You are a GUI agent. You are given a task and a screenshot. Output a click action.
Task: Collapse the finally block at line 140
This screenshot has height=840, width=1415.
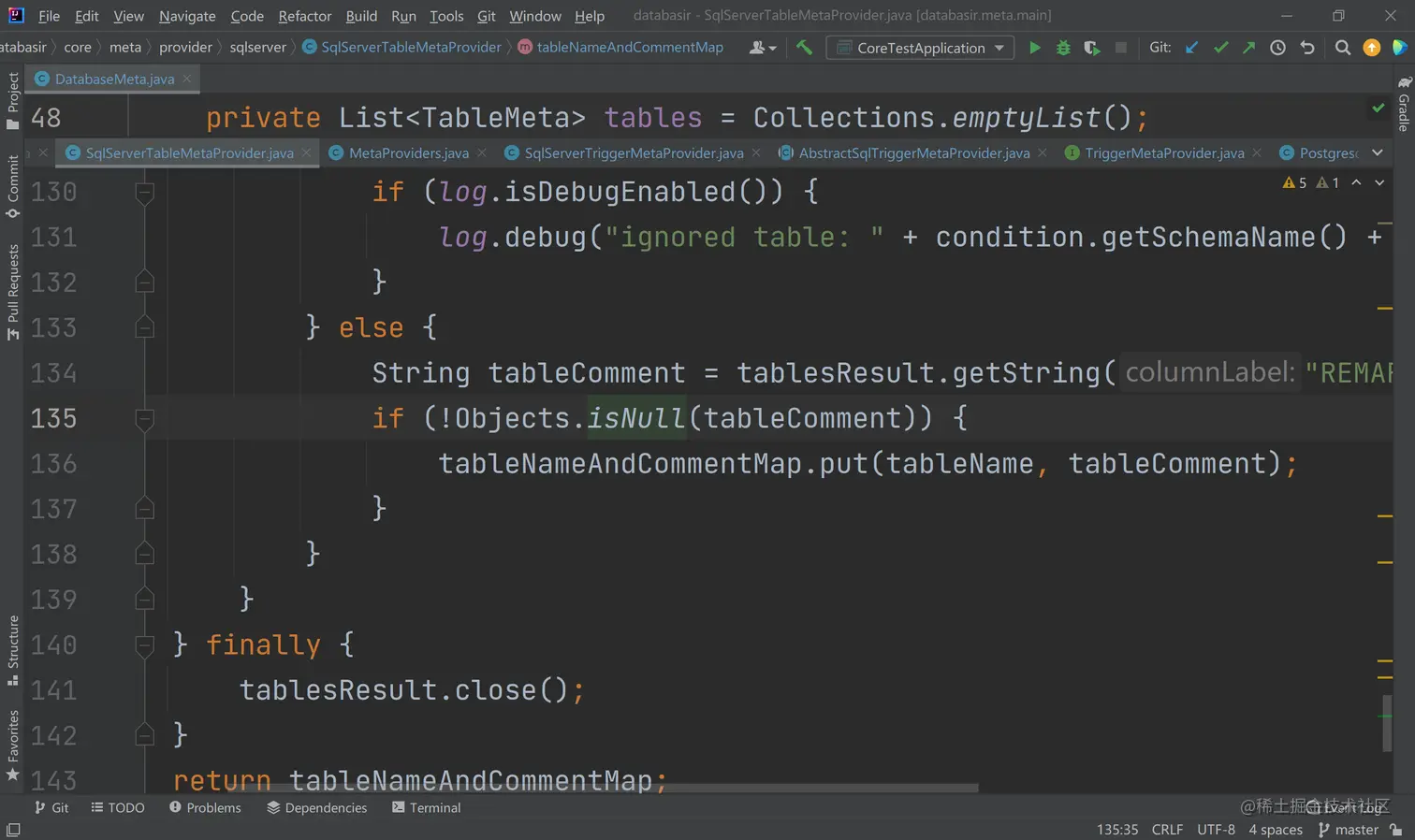(144, 644)
